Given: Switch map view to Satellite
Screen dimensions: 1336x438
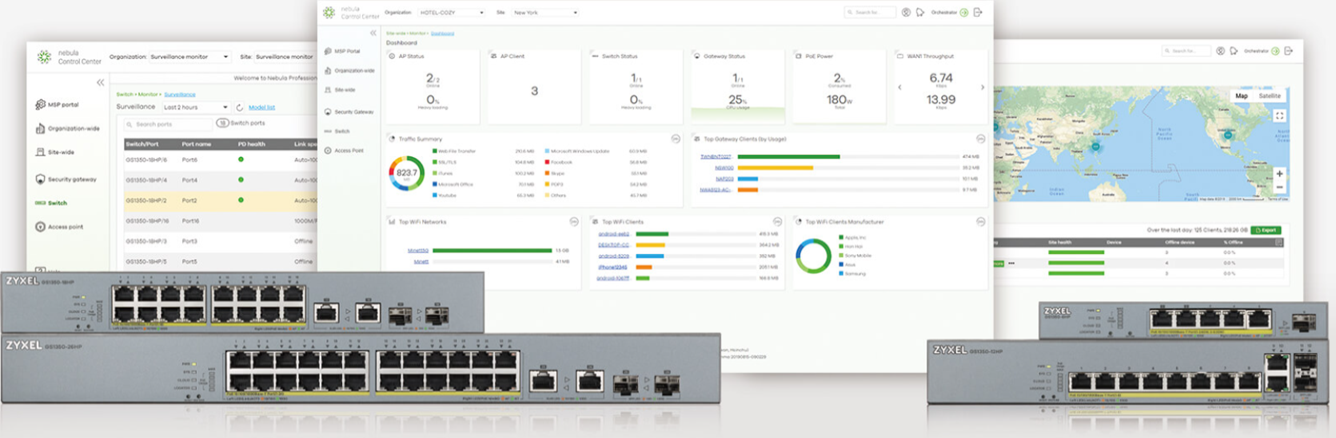Looking at the screenshot, I should 1269,96.
